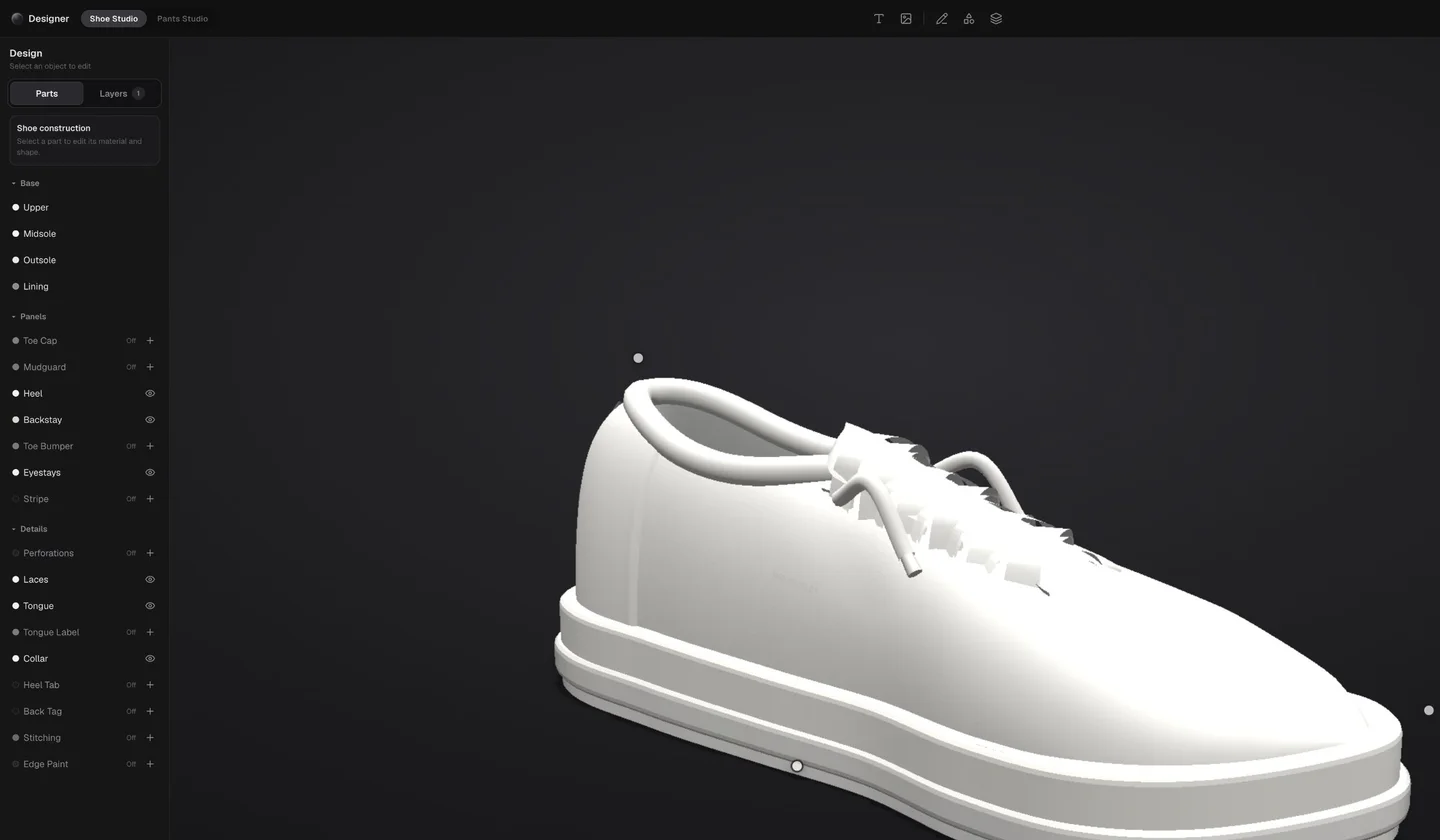This screenshot has height=840, width=1440.
Task: Click the Upper white color dot
Action: [x=16, y=208]
